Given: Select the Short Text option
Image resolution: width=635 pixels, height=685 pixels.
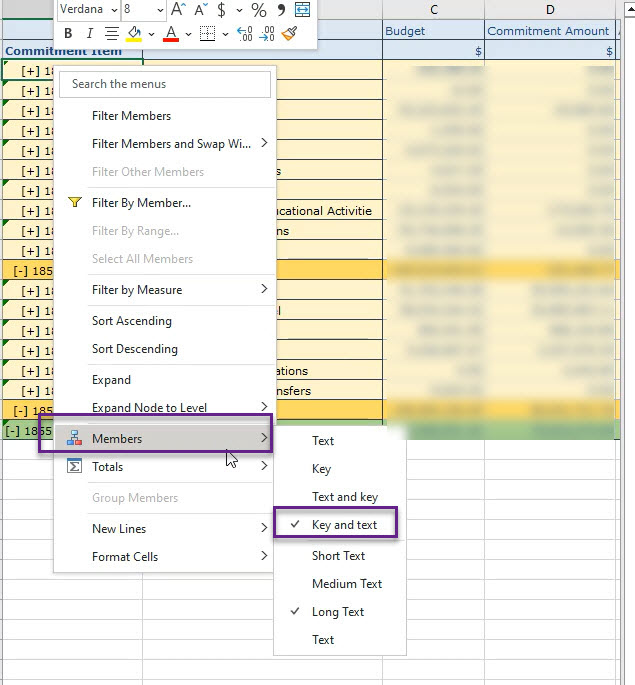Looking at the screenshot, I should click(x=340, y=556).
